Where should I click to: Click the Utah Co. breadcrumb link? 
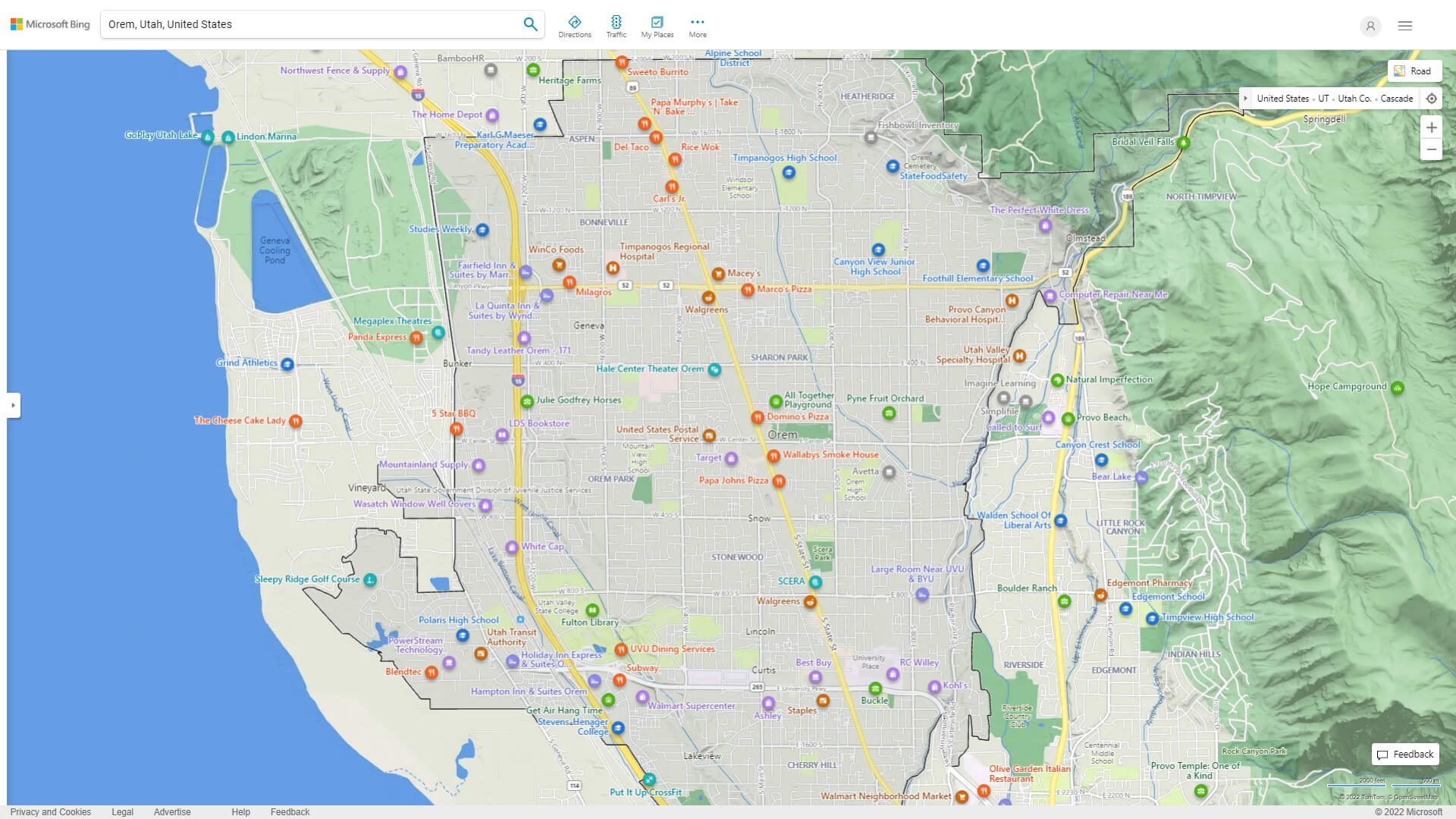[x=1354, y=99]
